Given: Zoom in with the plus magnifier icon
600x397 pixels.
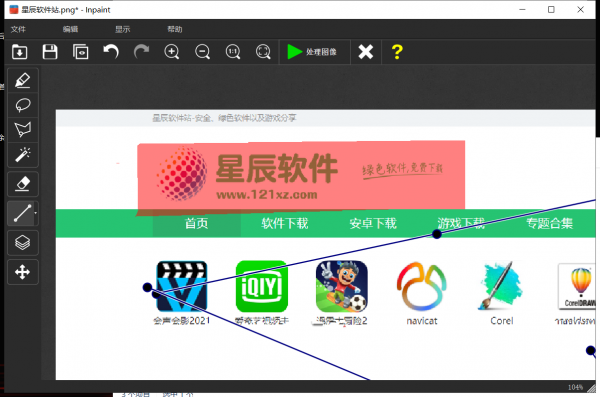Looking at the screenshot, I should tap(172, 52).
